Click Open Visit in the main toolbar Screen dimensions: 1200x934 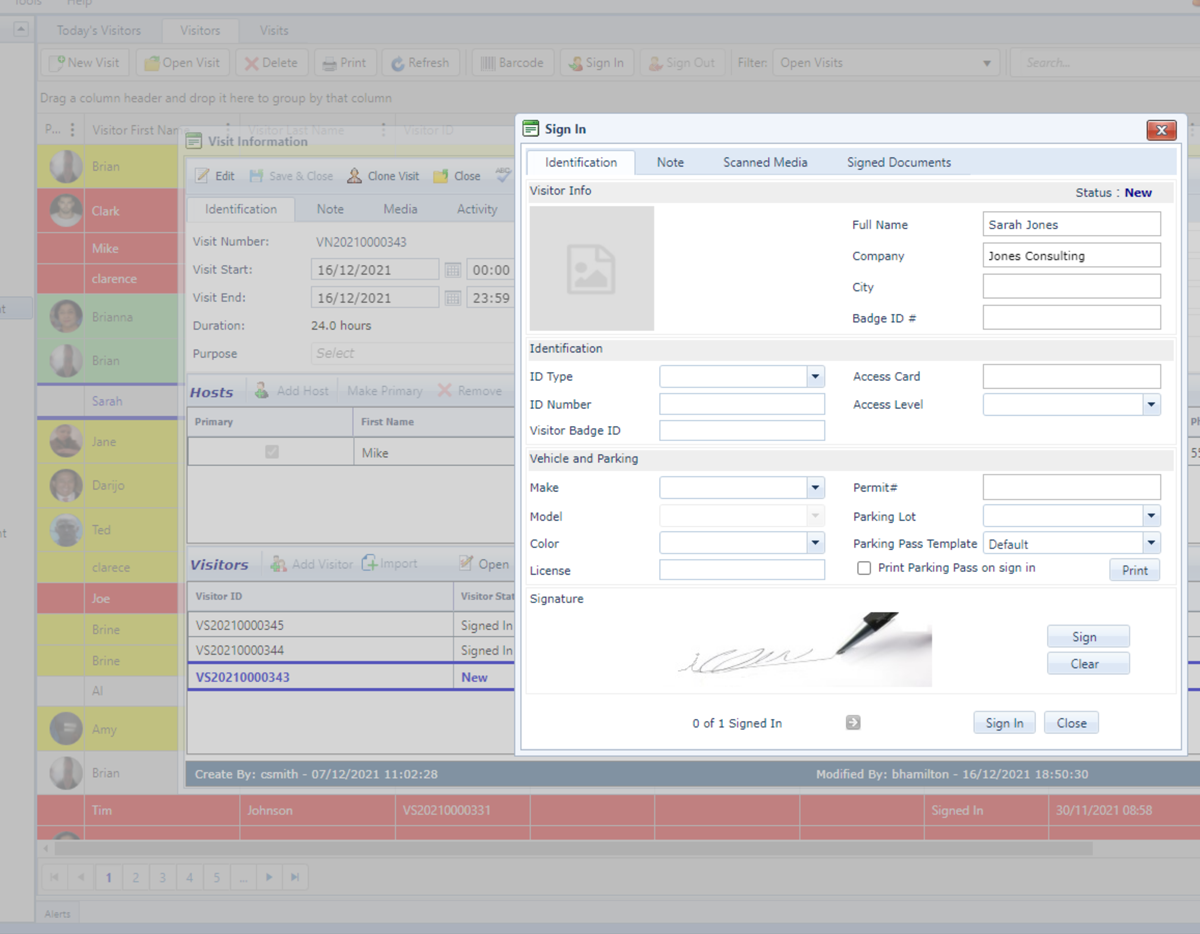pyautogui.click(x=183, y=63)
